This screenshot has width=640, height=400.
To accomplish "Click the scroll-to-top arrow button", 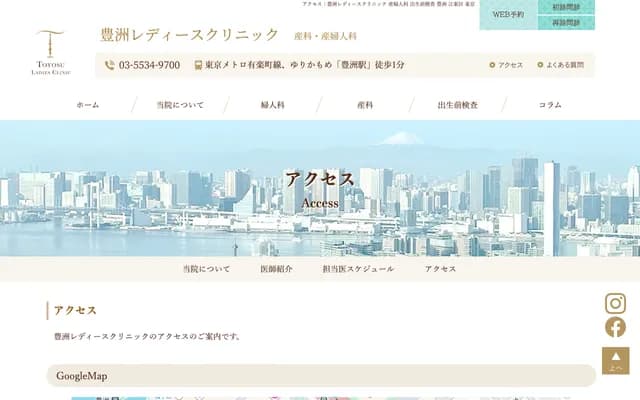I will (615, 360).
